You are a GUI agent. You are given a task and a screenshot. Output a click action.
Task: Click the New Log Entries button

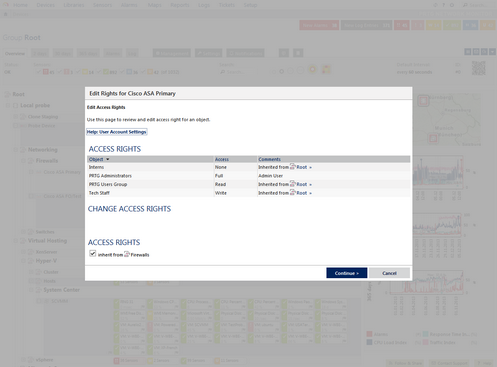pyautogui.click(x=366, y=25)
